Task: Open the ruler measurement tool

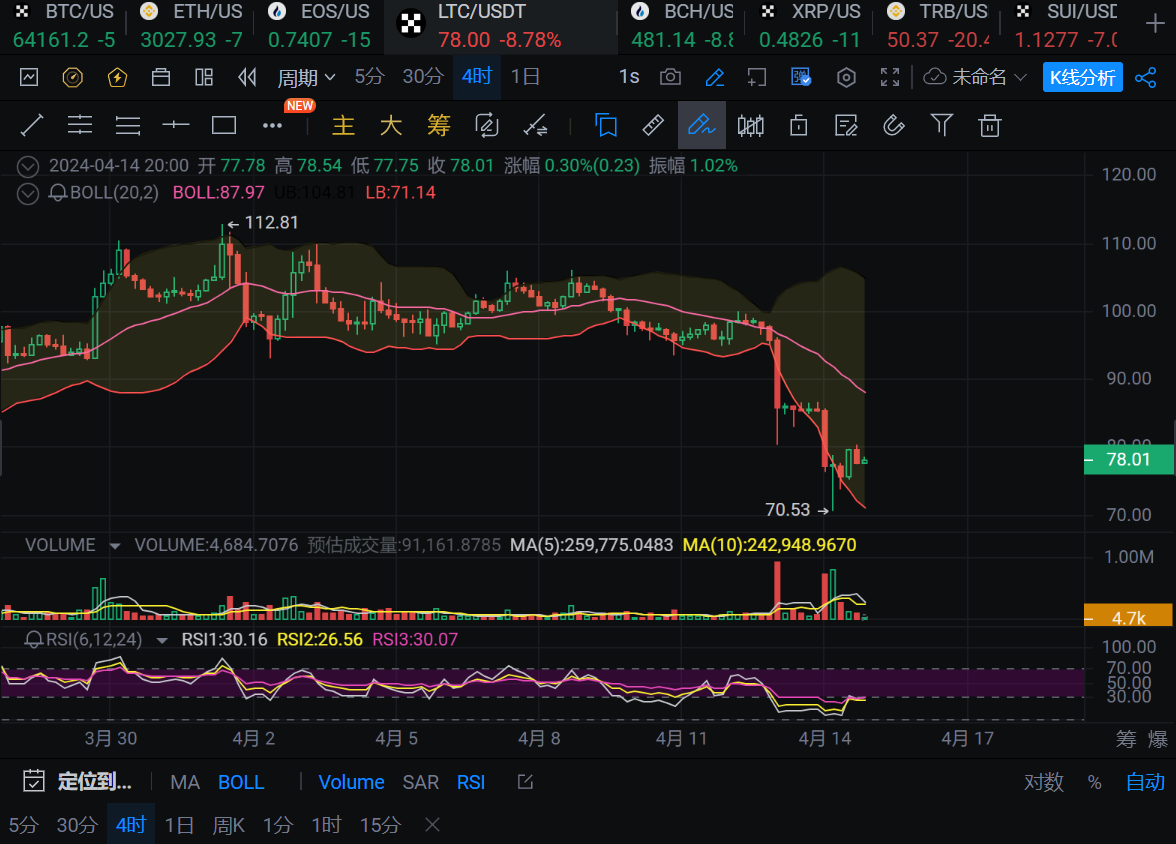Action: 652,125
